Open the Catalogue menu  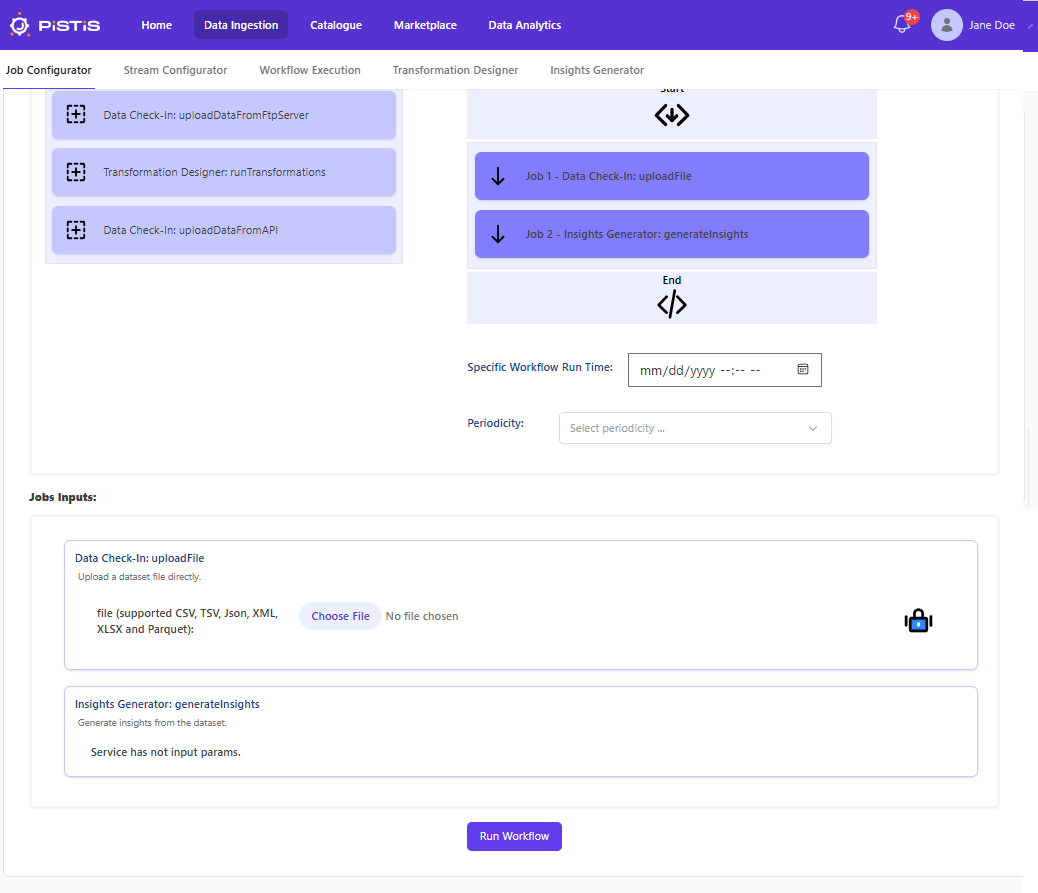pyautogui.click(x=336, y=25)
